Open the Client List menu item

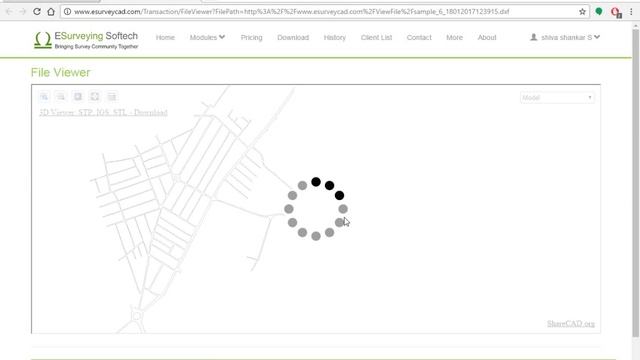(x=376, y=37)
